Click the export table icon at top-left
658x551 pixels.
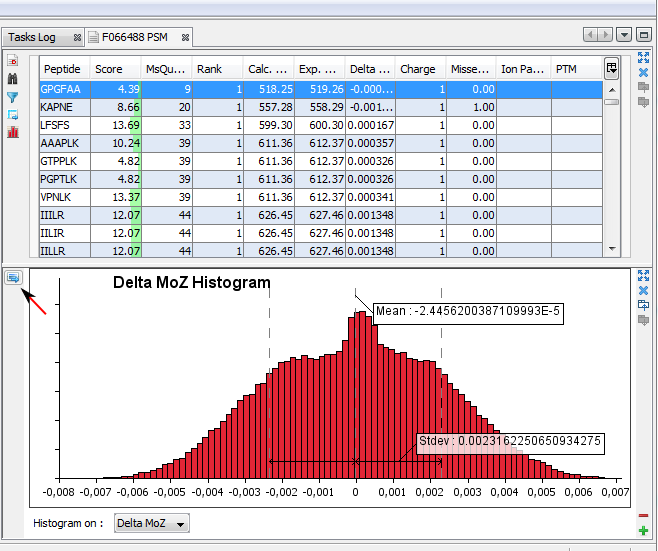coord(13,61)
